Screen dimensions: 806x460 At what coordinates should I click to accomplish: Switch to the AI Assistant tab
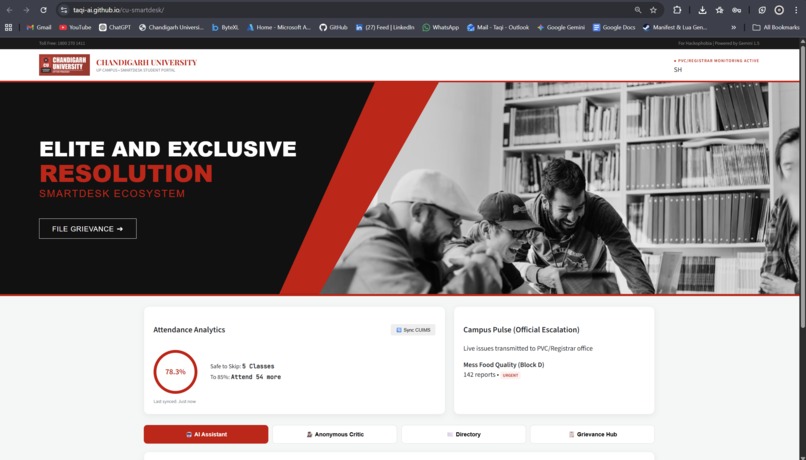click(x=206, y=434)
